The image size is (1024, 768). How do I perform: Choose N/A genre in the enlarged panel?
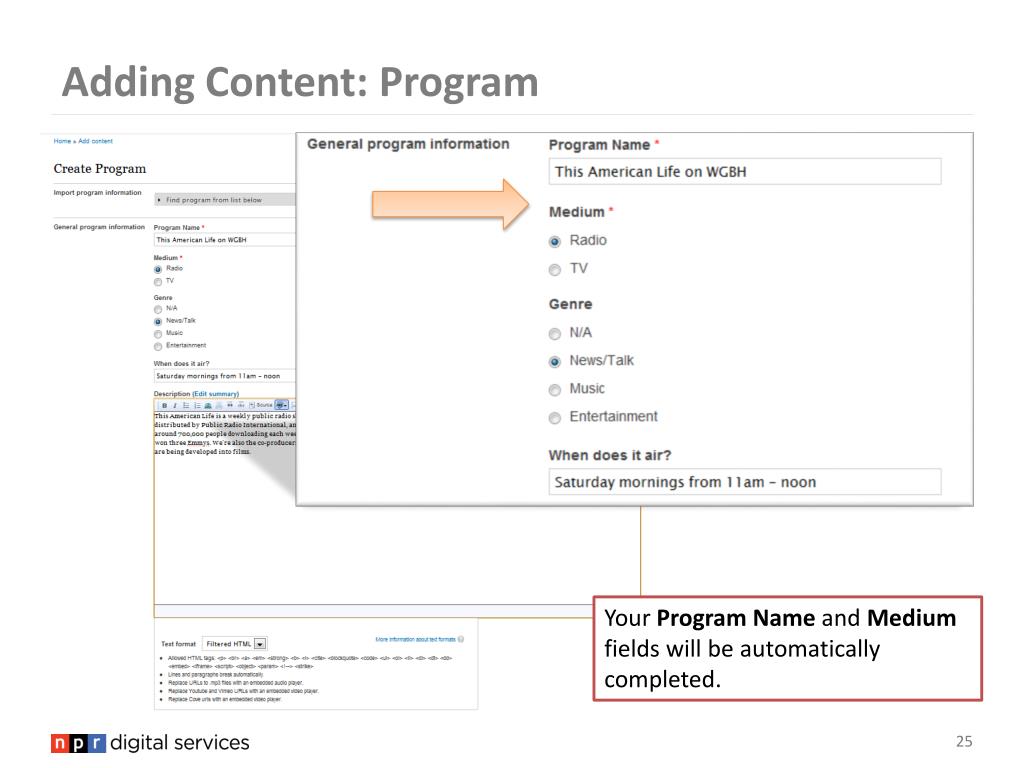coord(554,334)
